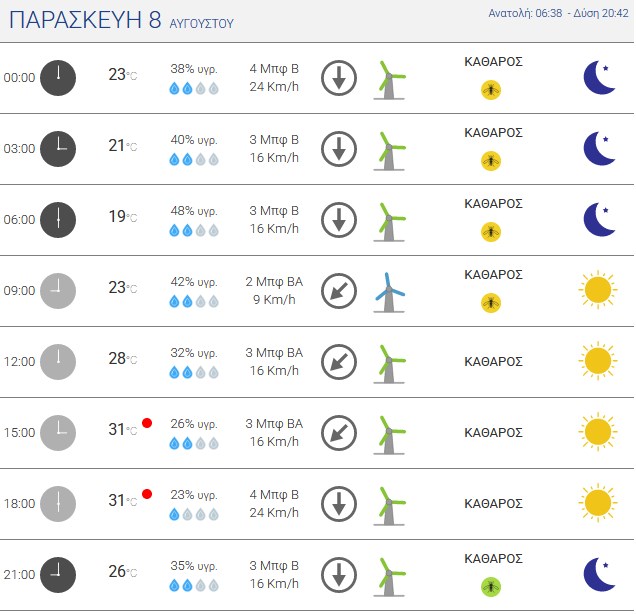The image size is (636, 615).
Task: Click the moon icon in 06:00 row
Action: (x=599, y=219)
